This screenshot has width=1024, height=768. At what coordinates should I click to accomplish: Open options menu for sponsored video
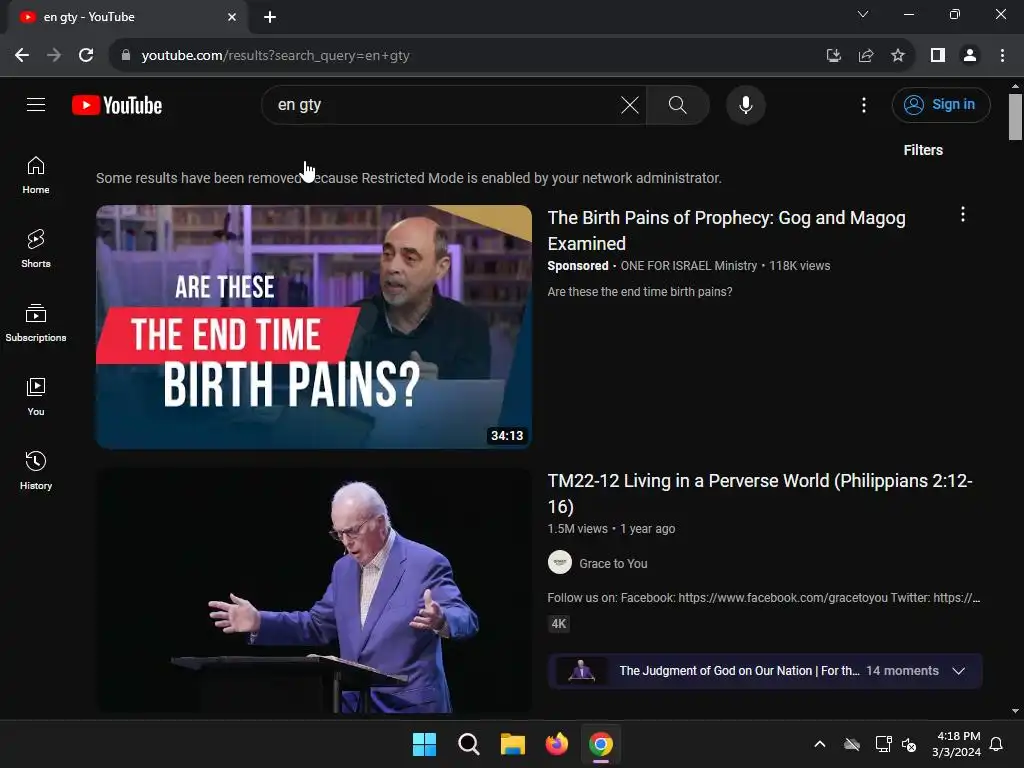point(962,214)
